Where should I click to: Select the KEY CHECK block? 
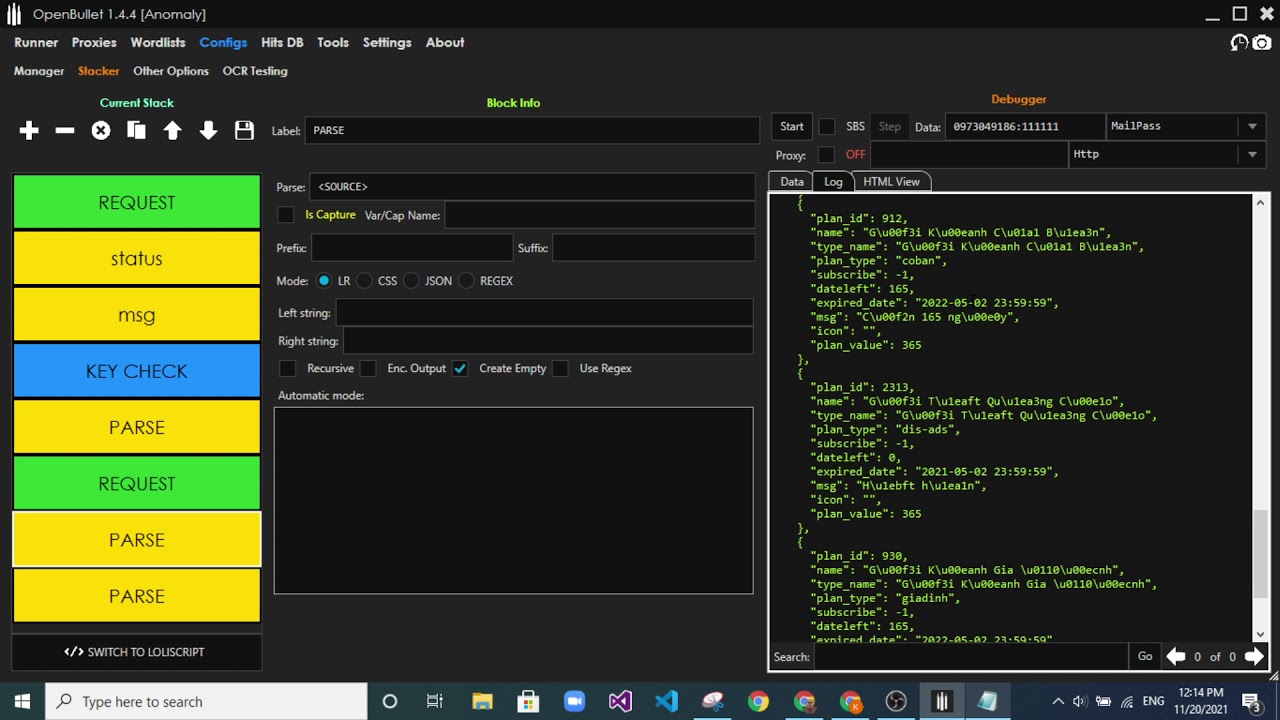137,371
